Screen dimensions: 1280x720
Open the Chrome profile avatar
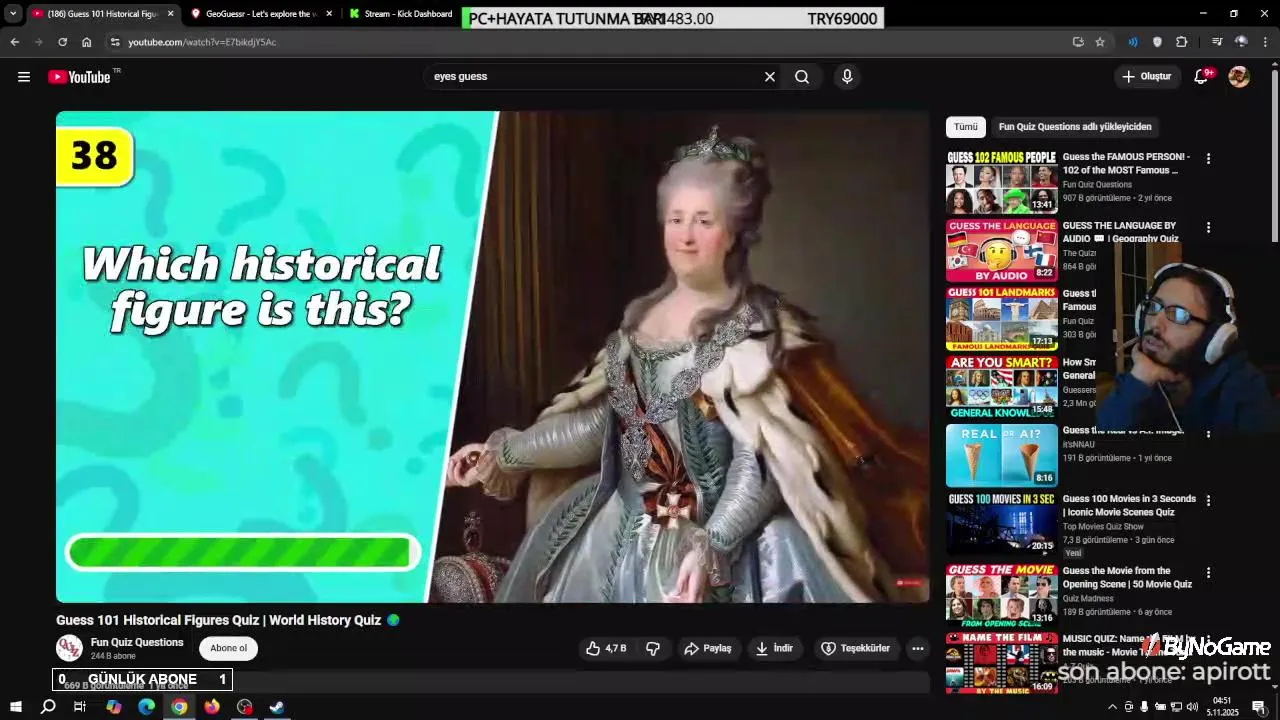[1241, 42]
